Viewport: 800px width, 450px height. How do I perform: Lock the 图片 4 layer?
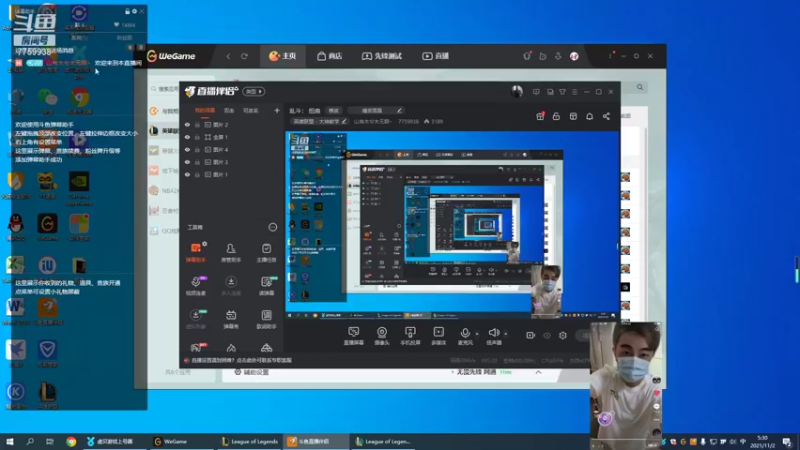tap(197, 149)
